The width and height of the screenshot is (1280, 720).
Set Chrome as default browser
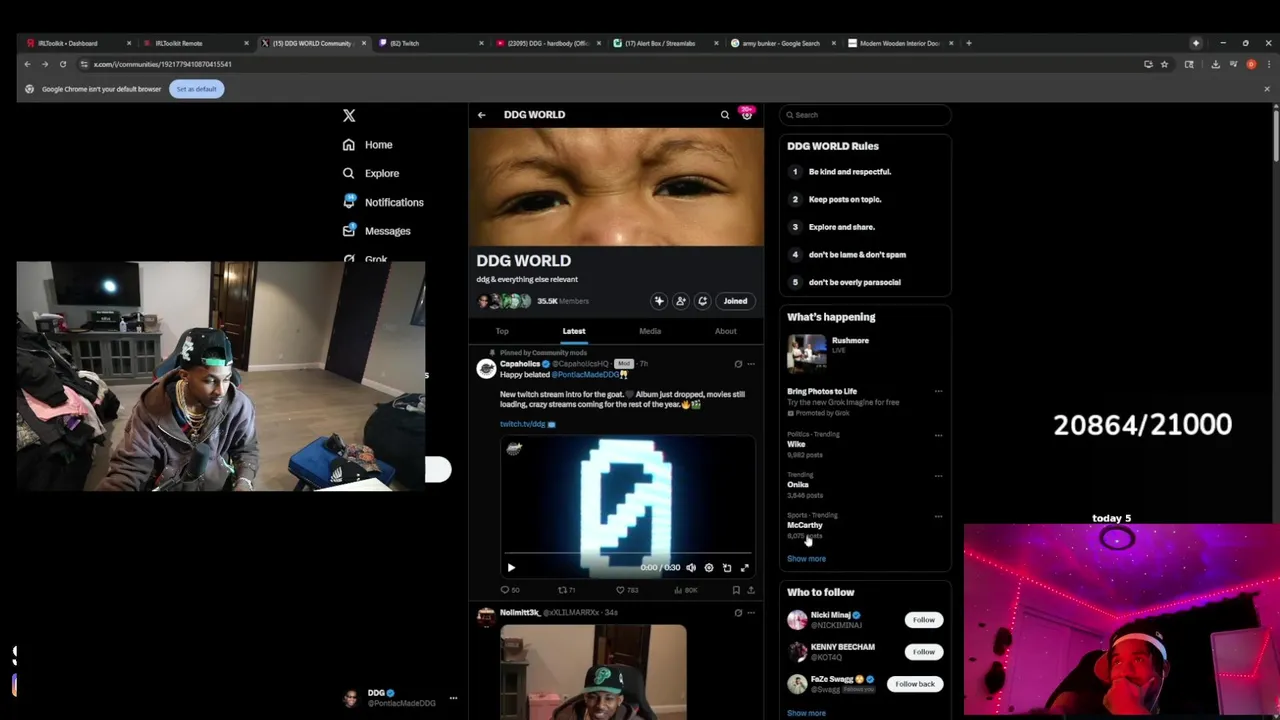(x=196, y=89)
